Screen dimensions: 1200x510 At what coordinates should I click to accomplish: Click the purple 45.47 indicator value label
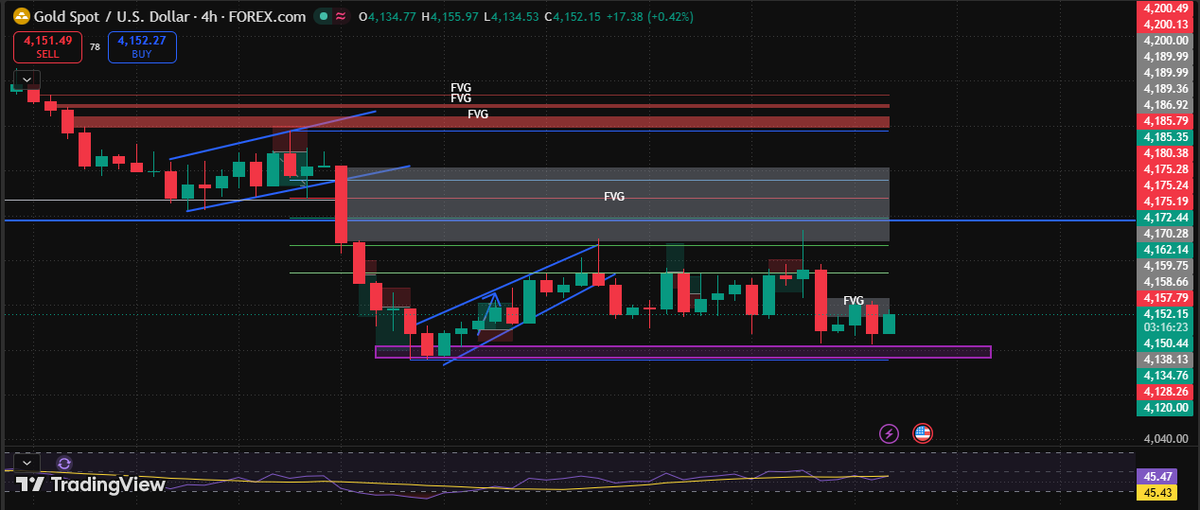click(1156, 478)
